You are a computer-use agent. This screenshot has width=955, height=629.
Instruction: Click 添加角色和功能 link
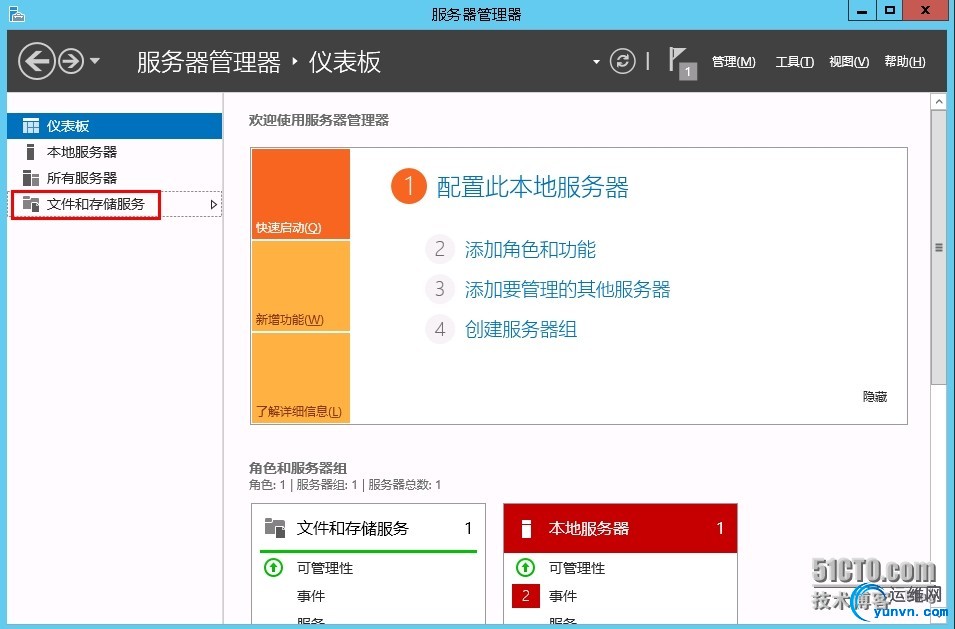click(x=530, y=249)
